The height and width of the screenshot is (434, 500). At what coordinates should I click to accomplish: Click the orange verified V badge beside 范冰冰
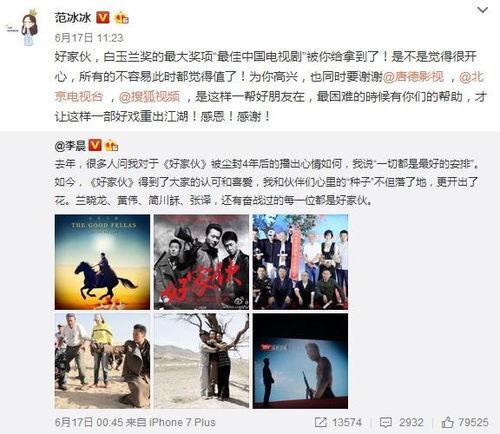point(103,17)
